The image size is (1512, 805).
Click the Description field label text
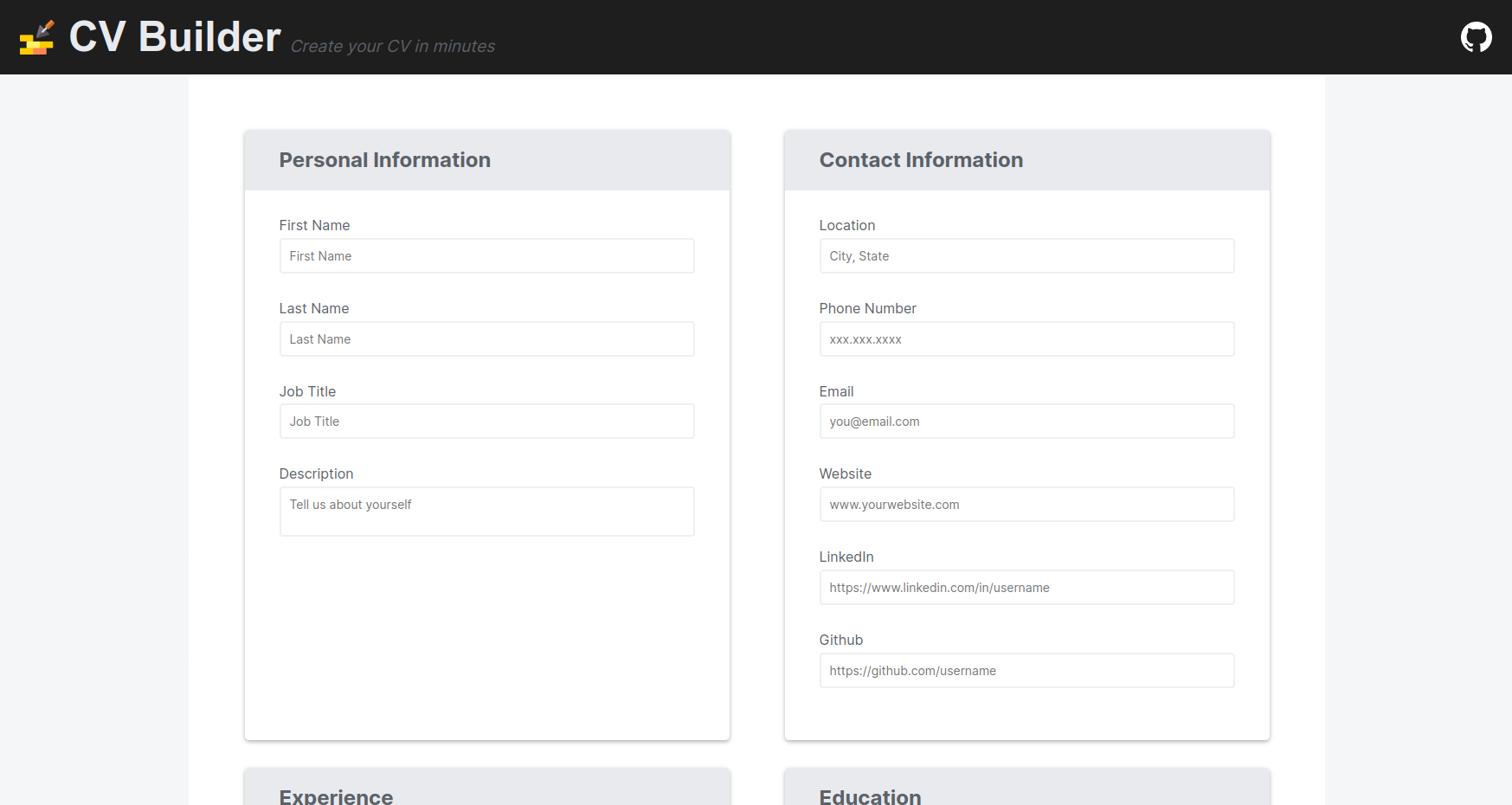coord(316,473)
